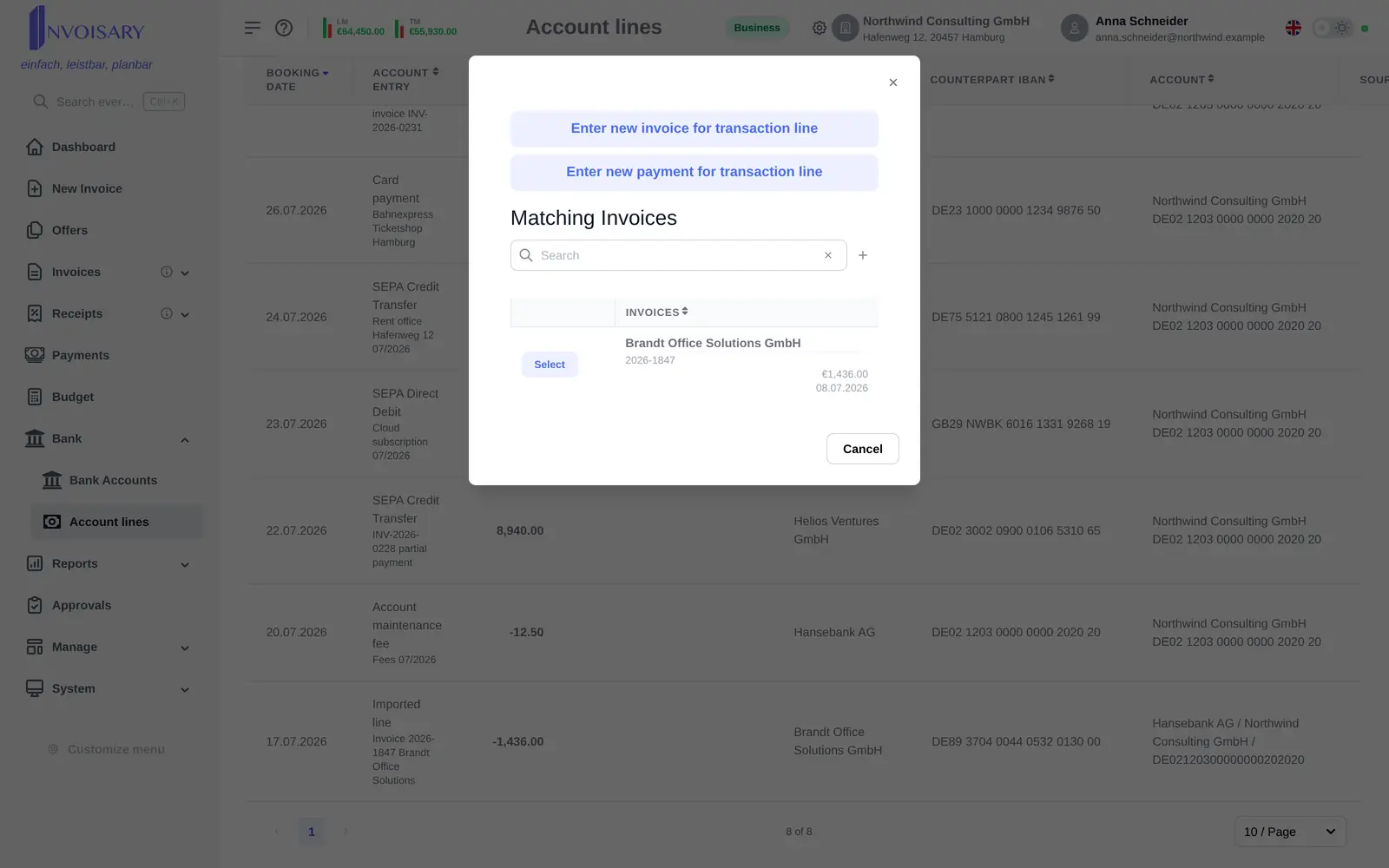The width and height of the screenshot is (1389, 868).
Task: Click the Helios Ventures GmbH counterpart cell
Action: pos(836,530)
